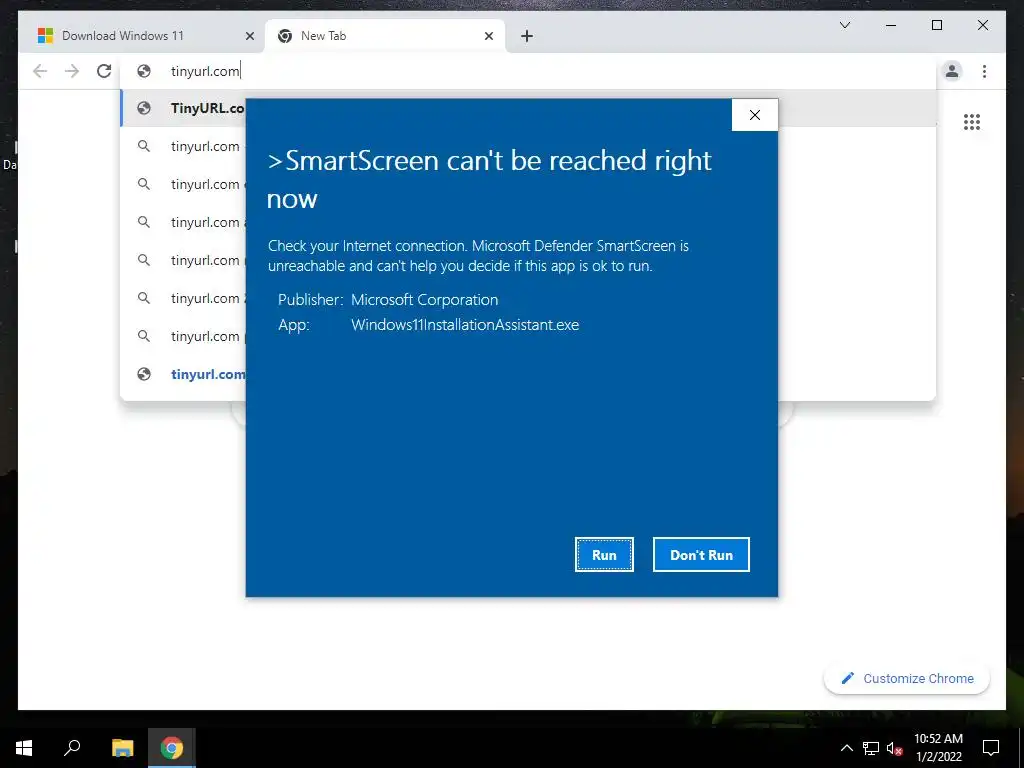Show hidden system tray icons
The image size is (1024, 768).
pyautogui.click(x=846, y=748)
